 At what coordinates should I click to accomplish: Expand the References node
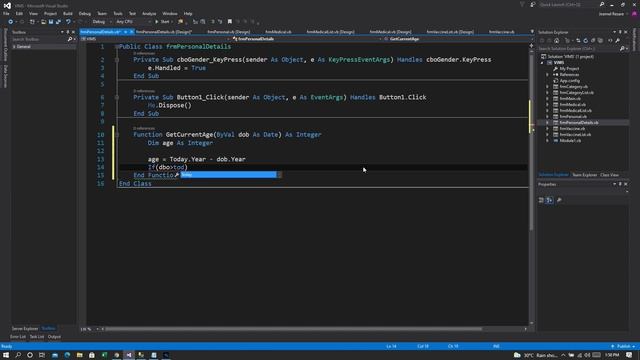click(548, 75)
